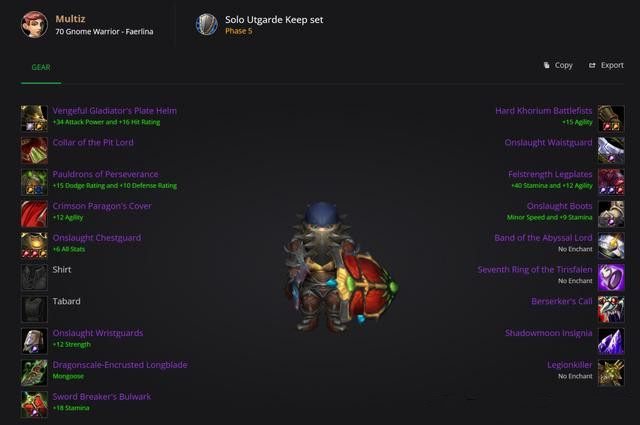640x425 pixels.
Task: Select the Pauldrons of Perseverance item icon
Action: pos(34,182)
